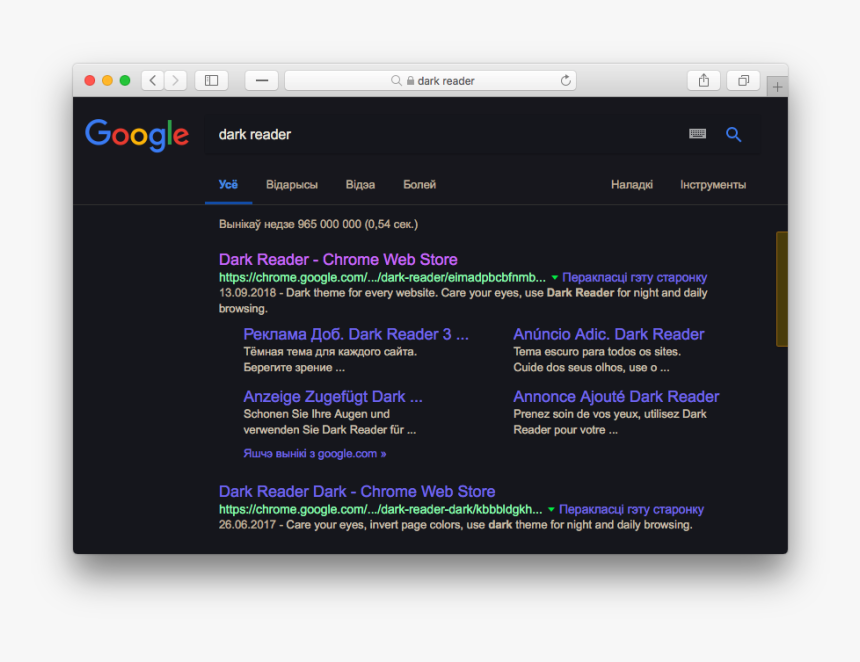
Task: Click the eimadpbcbfnmb green URL text
Action: pos(382,278)
